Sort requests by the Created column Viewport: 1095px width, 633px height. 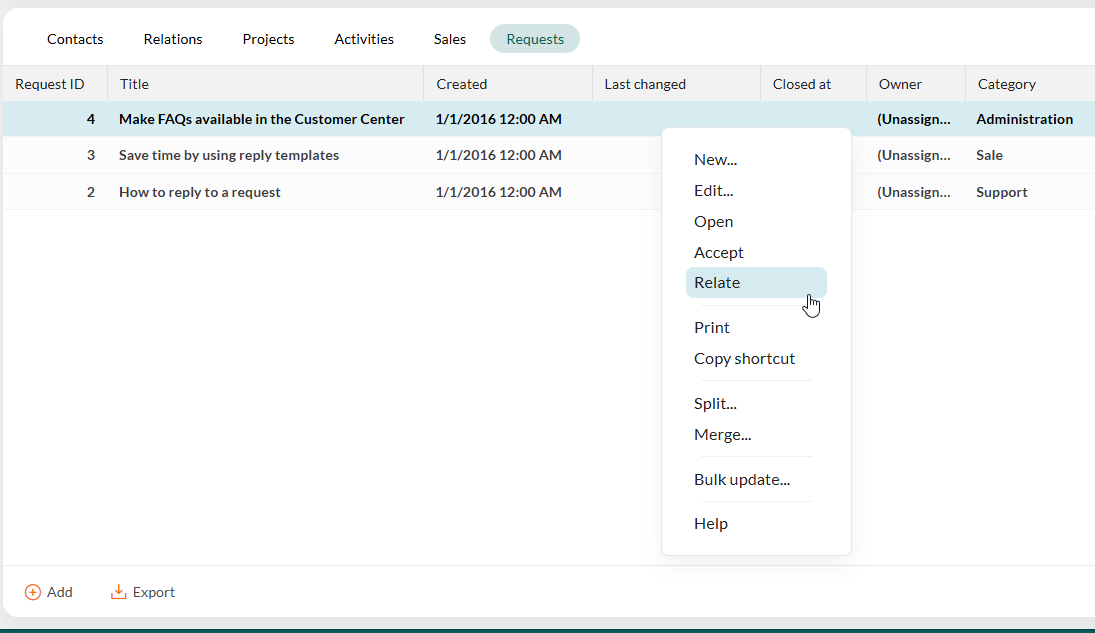tap(461, 84)
